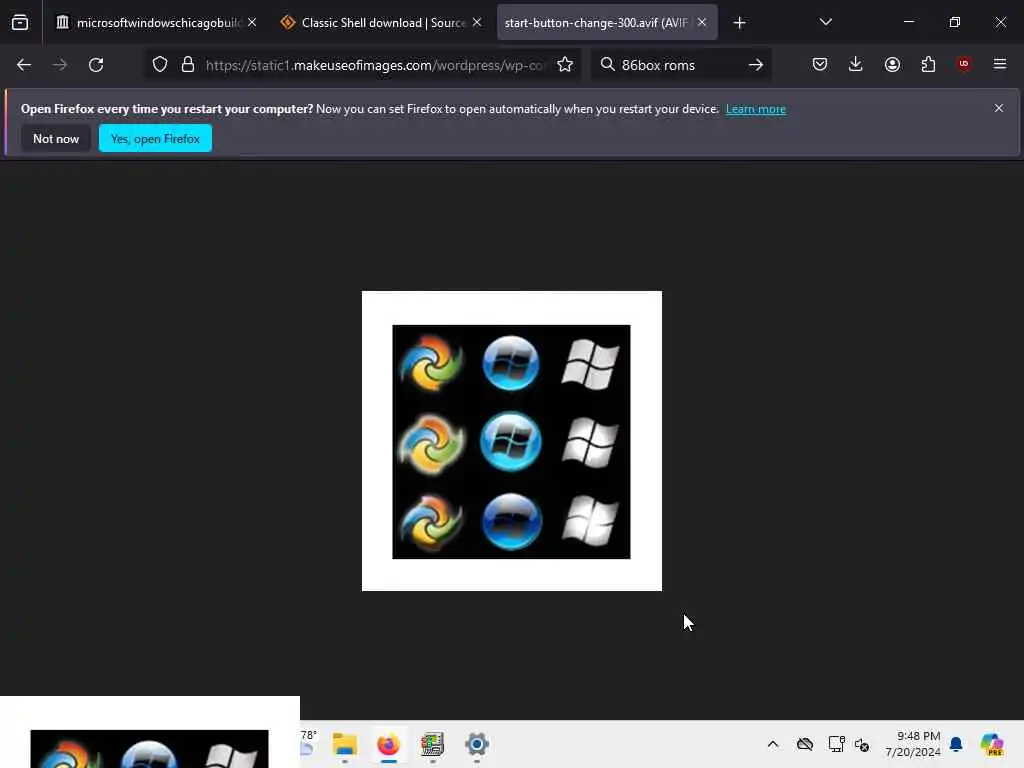Open the taskbar app beside Firefox

coord(432,744)
